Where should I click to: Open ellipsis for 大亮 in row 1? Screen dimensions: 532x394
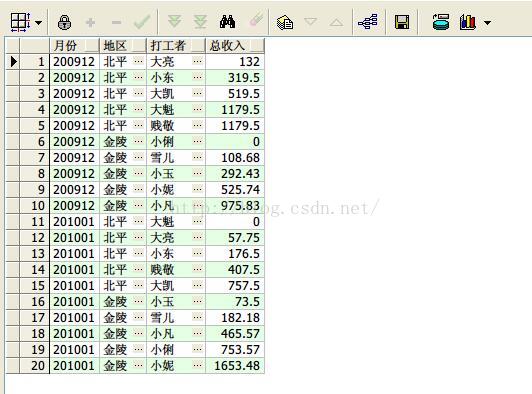[x=197, y=61]
